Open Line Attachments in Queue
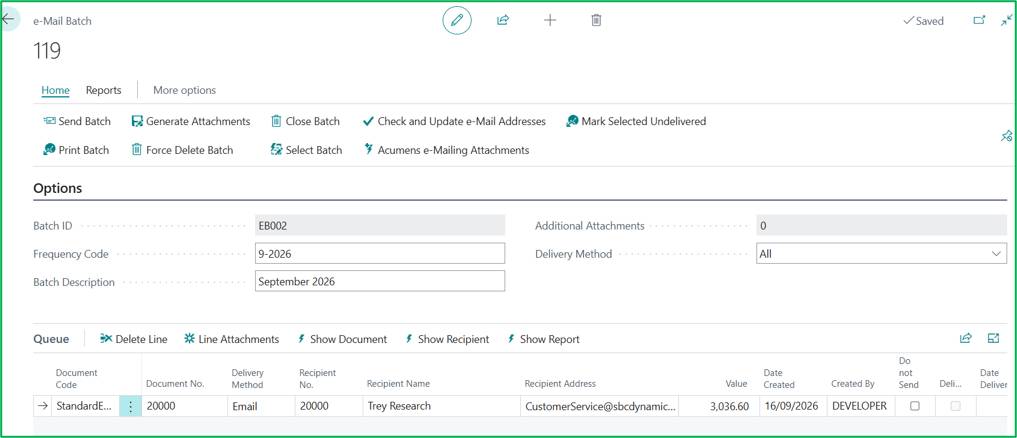Screen dimensions: 1017x438 (232, 339)
